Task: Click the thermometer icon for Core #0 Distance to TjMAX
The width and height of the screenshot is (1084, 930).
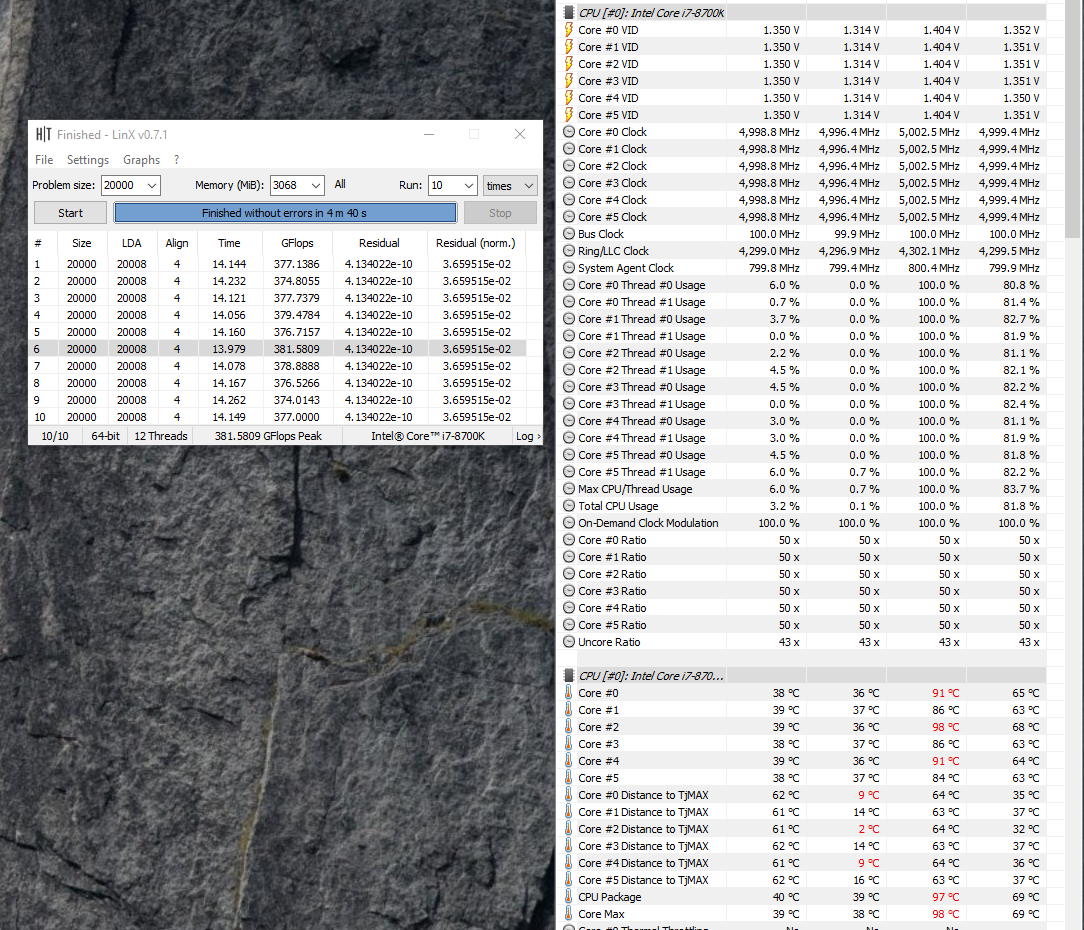Action: click(569, 794)
